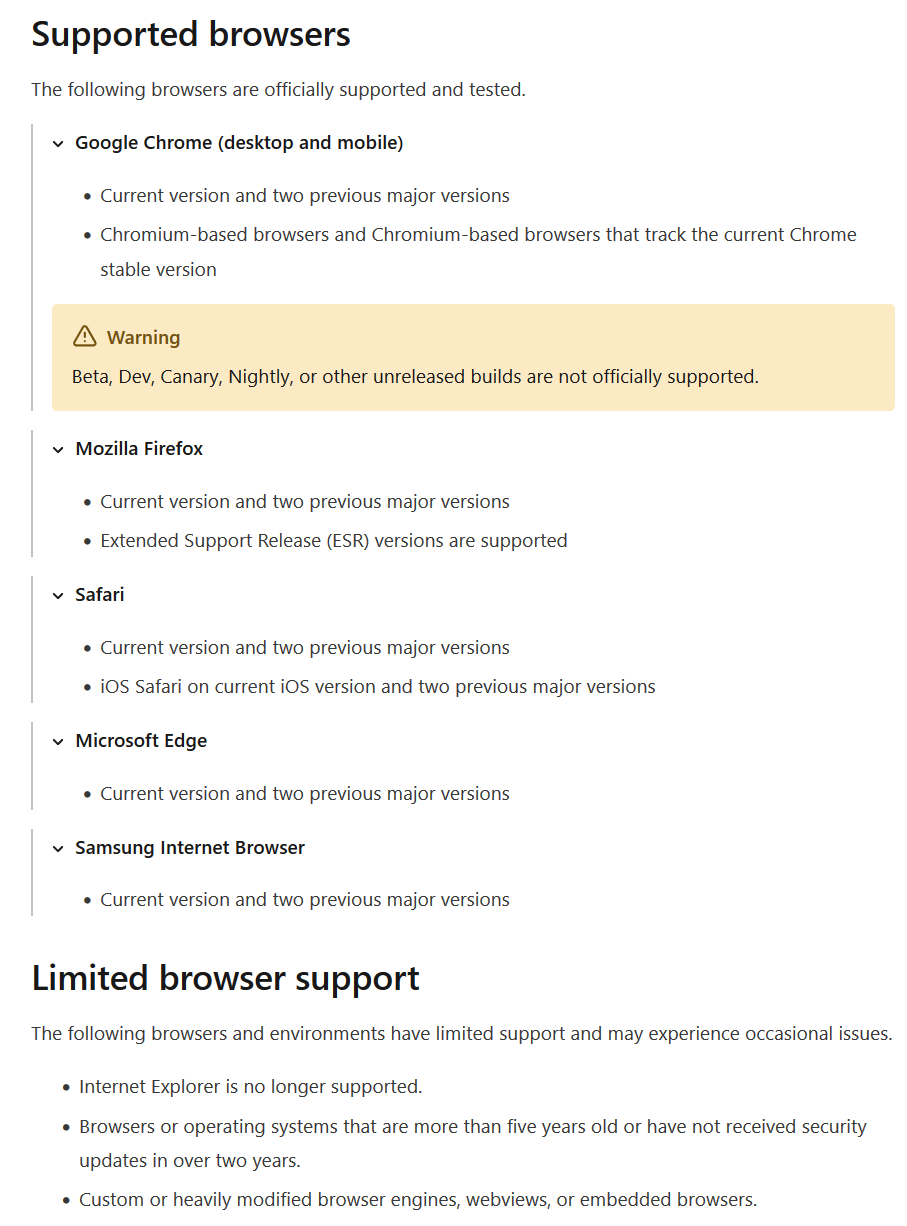This screenshot has width=907, height=1226.
Task: Select the Safari section title
Action: 100,595
